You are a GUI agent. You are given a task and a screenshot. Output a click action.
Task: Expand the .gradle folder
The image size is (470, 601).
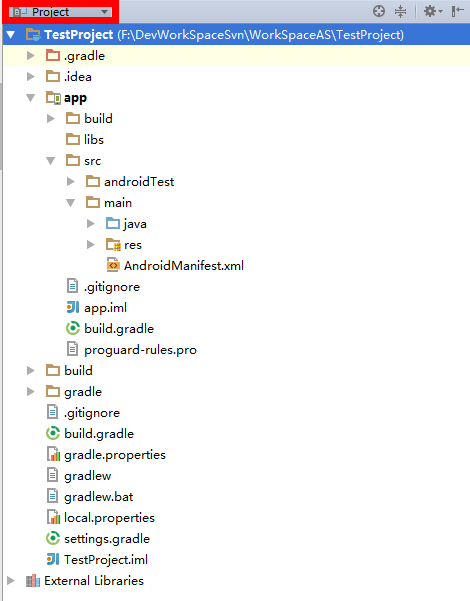(31, 56)
